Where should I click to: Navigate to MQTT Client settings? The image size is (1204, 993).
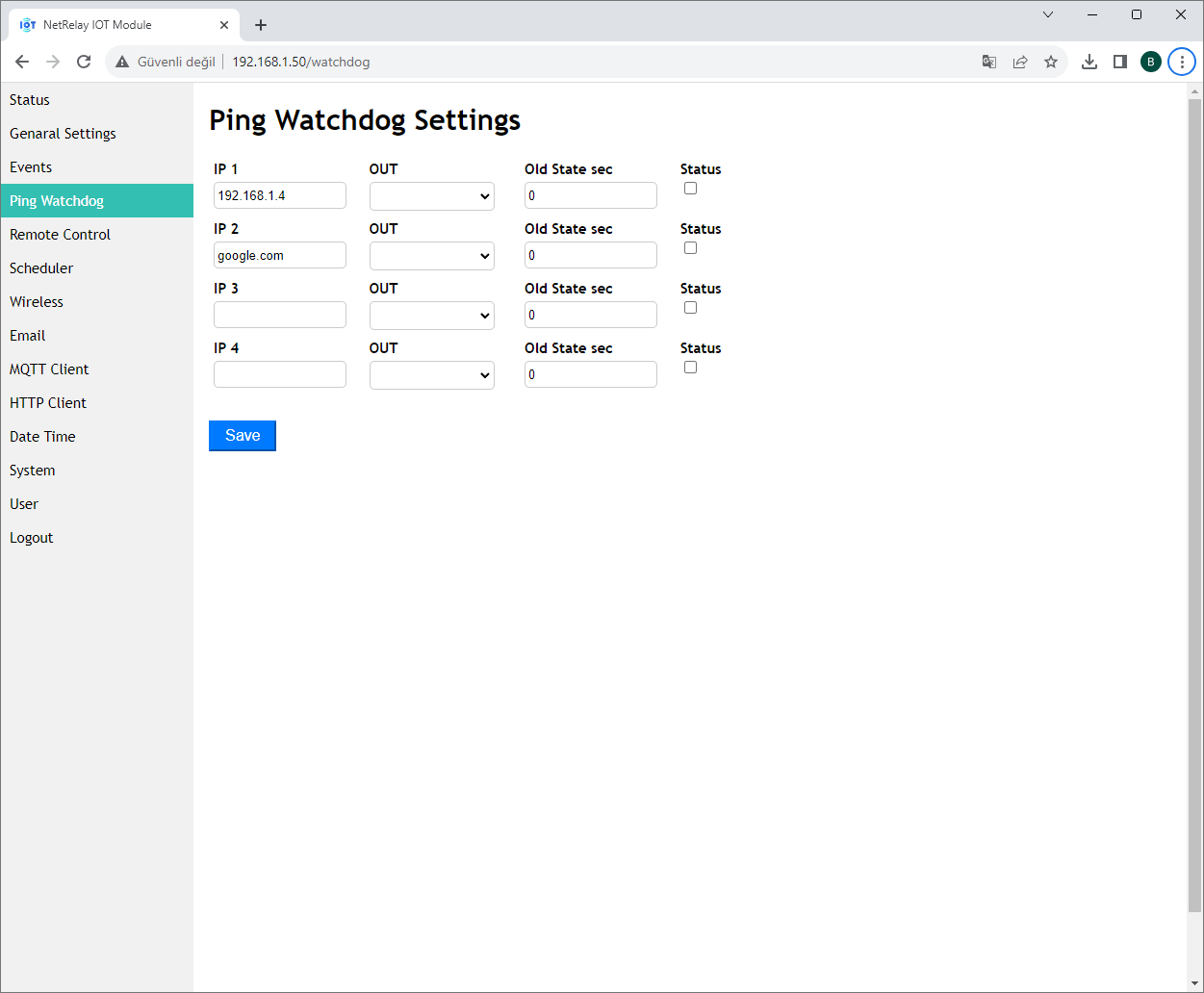(49, 369)
